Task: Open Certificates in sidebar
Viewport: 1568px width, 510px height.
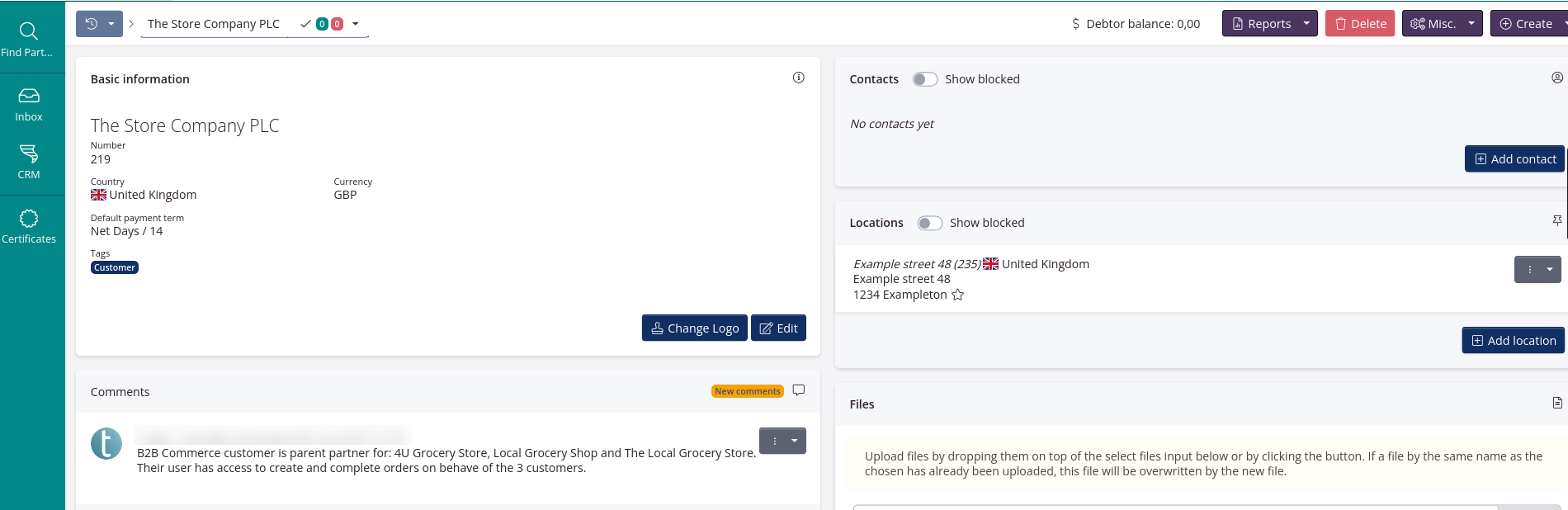Action: [x=28, y=227]
